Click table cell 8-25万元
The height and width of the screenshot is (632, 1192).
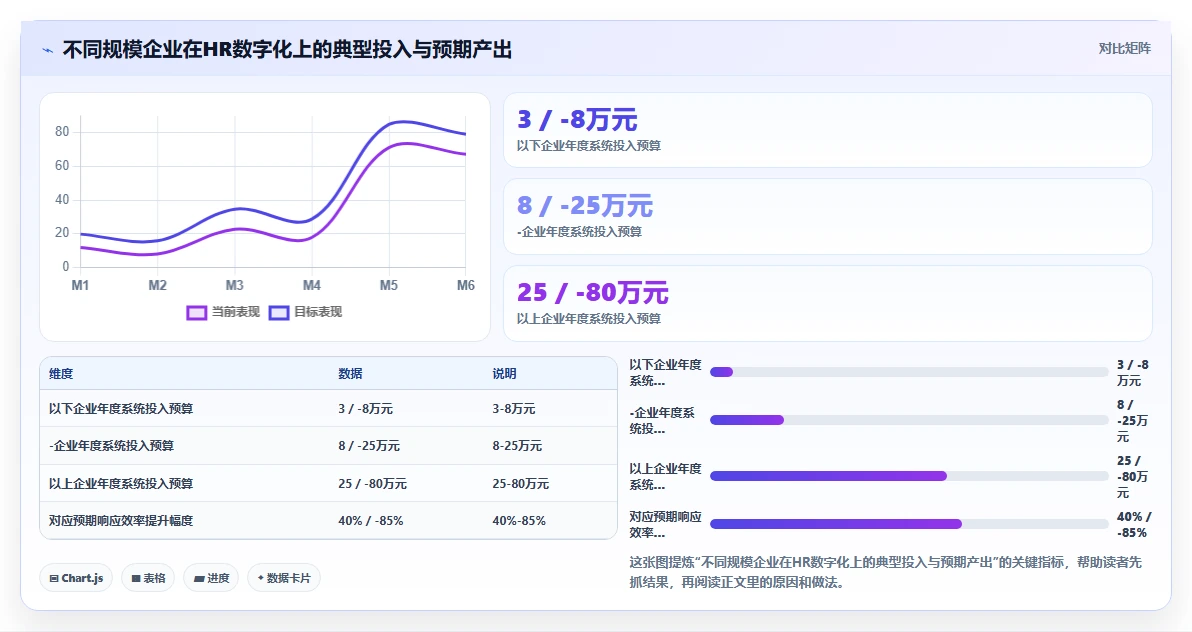[517, 446]
